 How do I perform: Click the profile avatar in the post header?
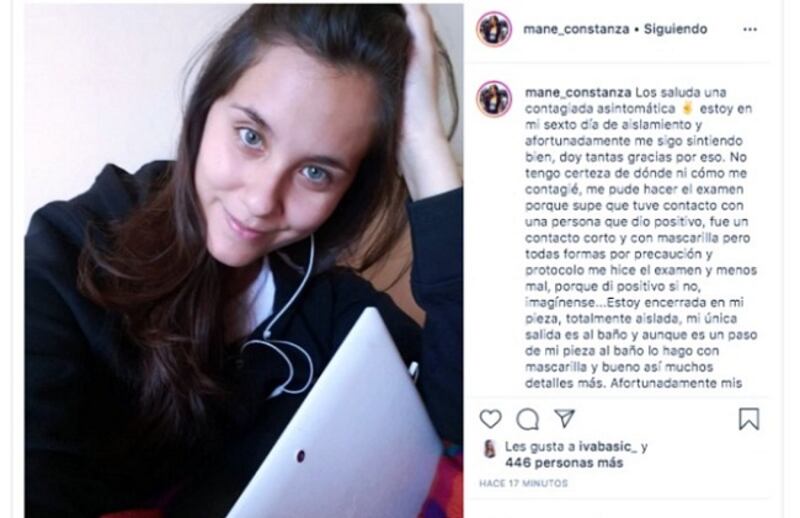[x=494, y=29]
